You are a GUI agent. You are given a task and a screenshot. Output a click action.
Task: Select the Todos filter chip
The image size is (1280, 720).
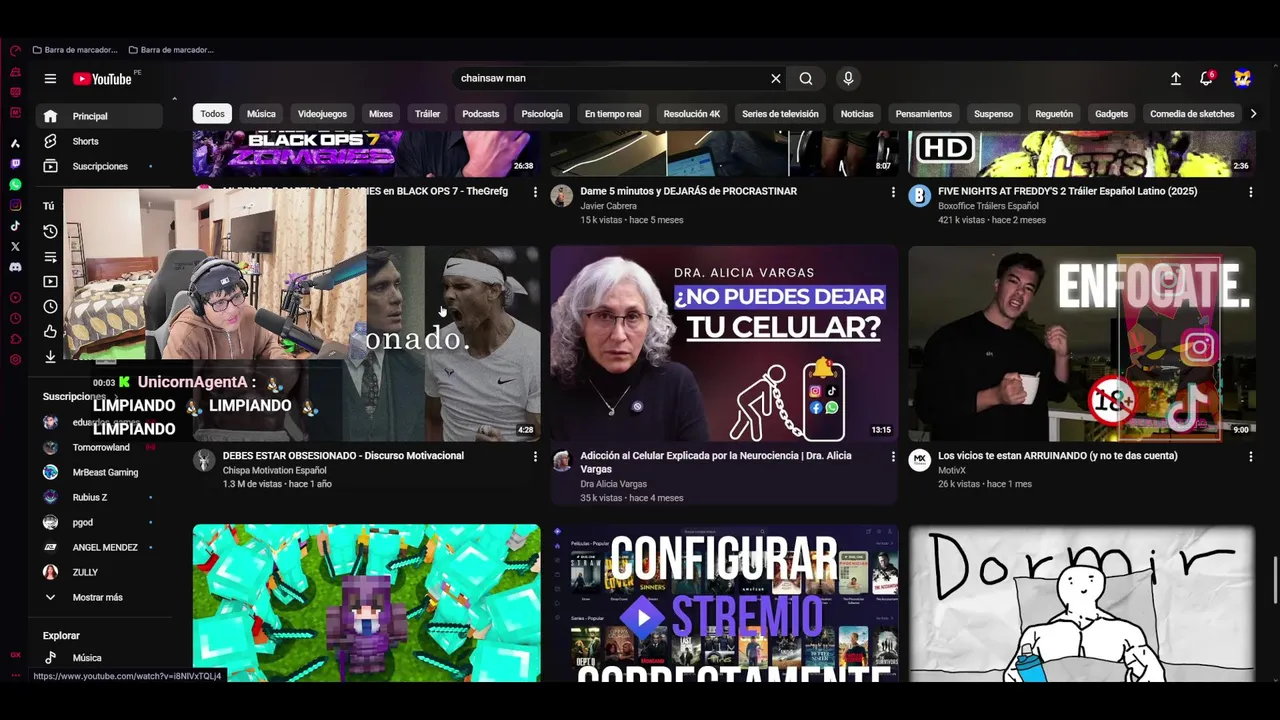pos(212,114)
